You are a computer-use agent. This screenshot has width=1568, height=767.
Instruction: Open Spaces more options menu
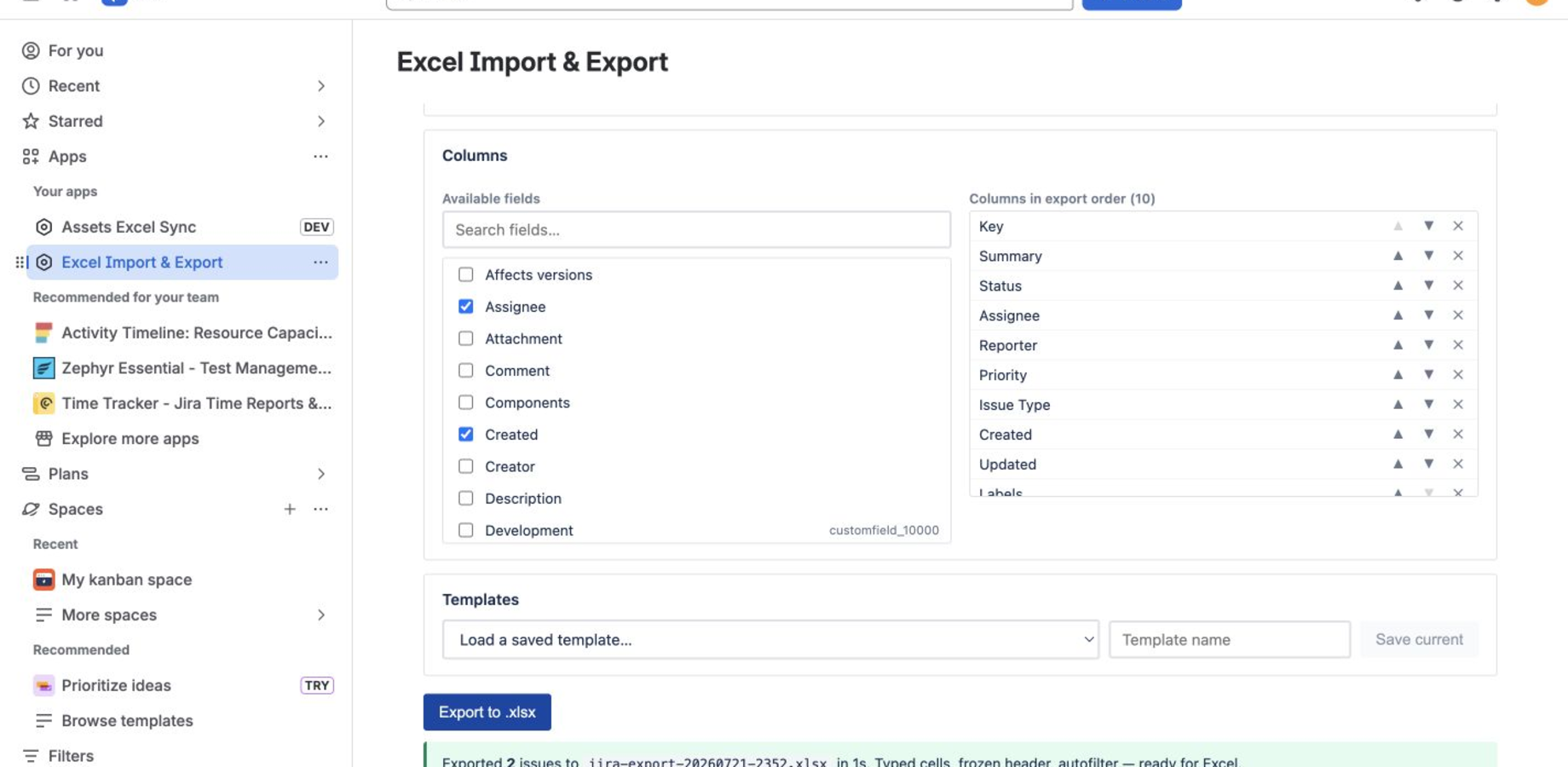(x=320, y=509)
